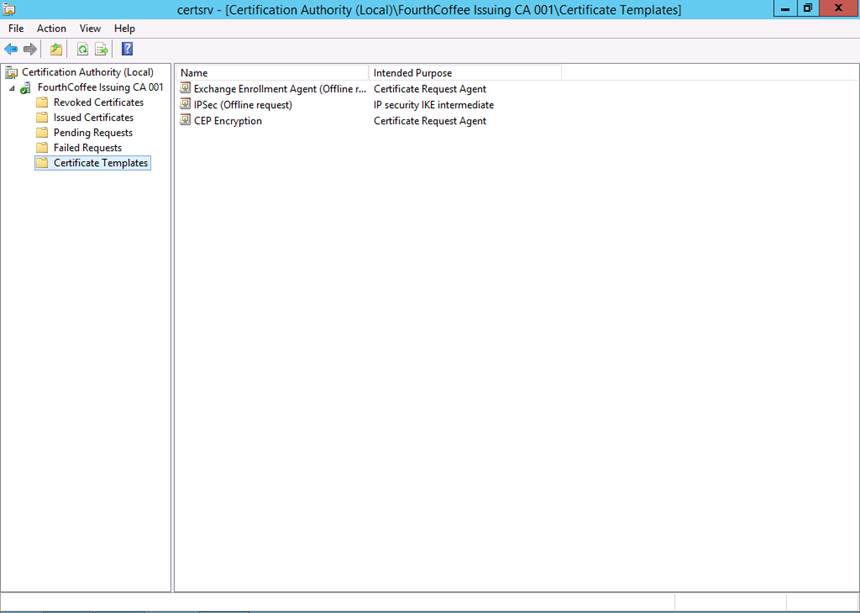Sort list by Intended Purpose column header

tap(464, 73)
